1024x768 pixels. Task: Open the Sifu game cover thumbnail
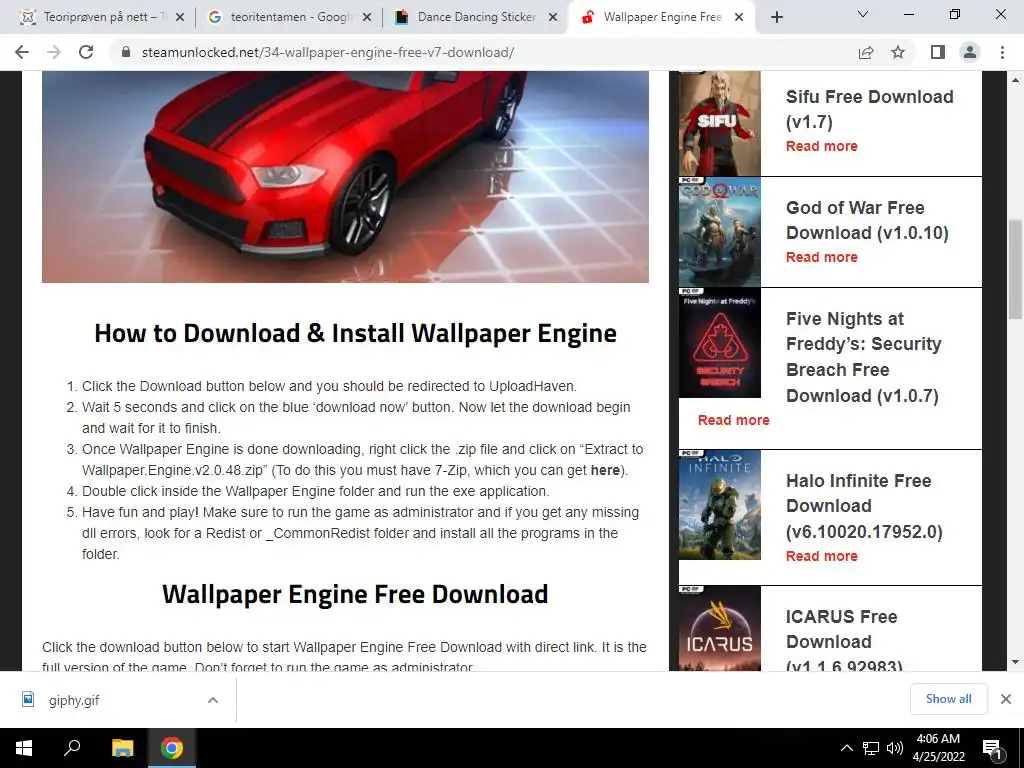pos(720,123)
